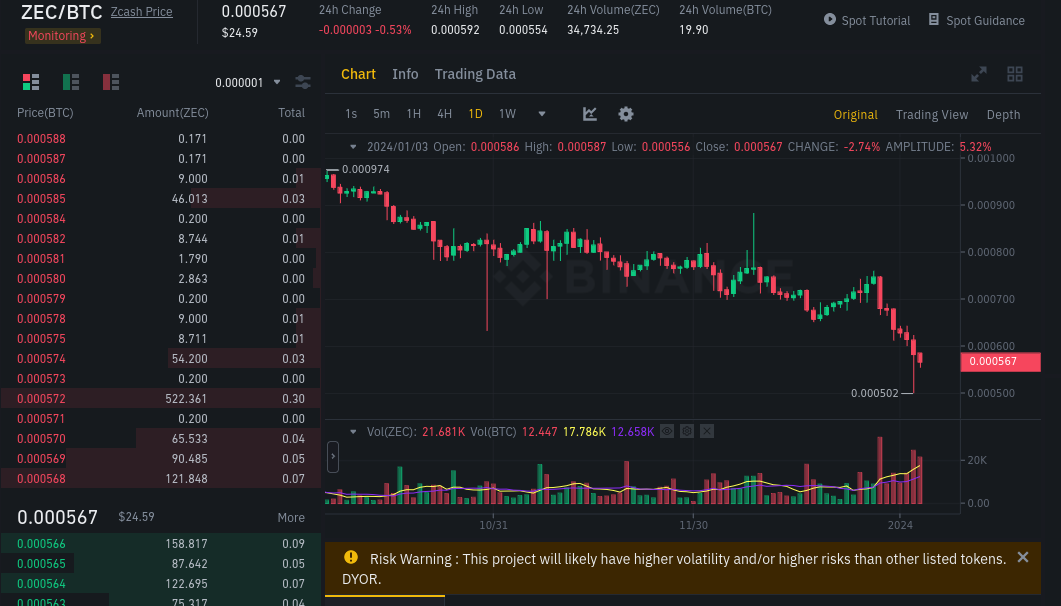
Task: Dismiss the risk warning banner
Action: pyautogui.click(x=1023, y=557)
